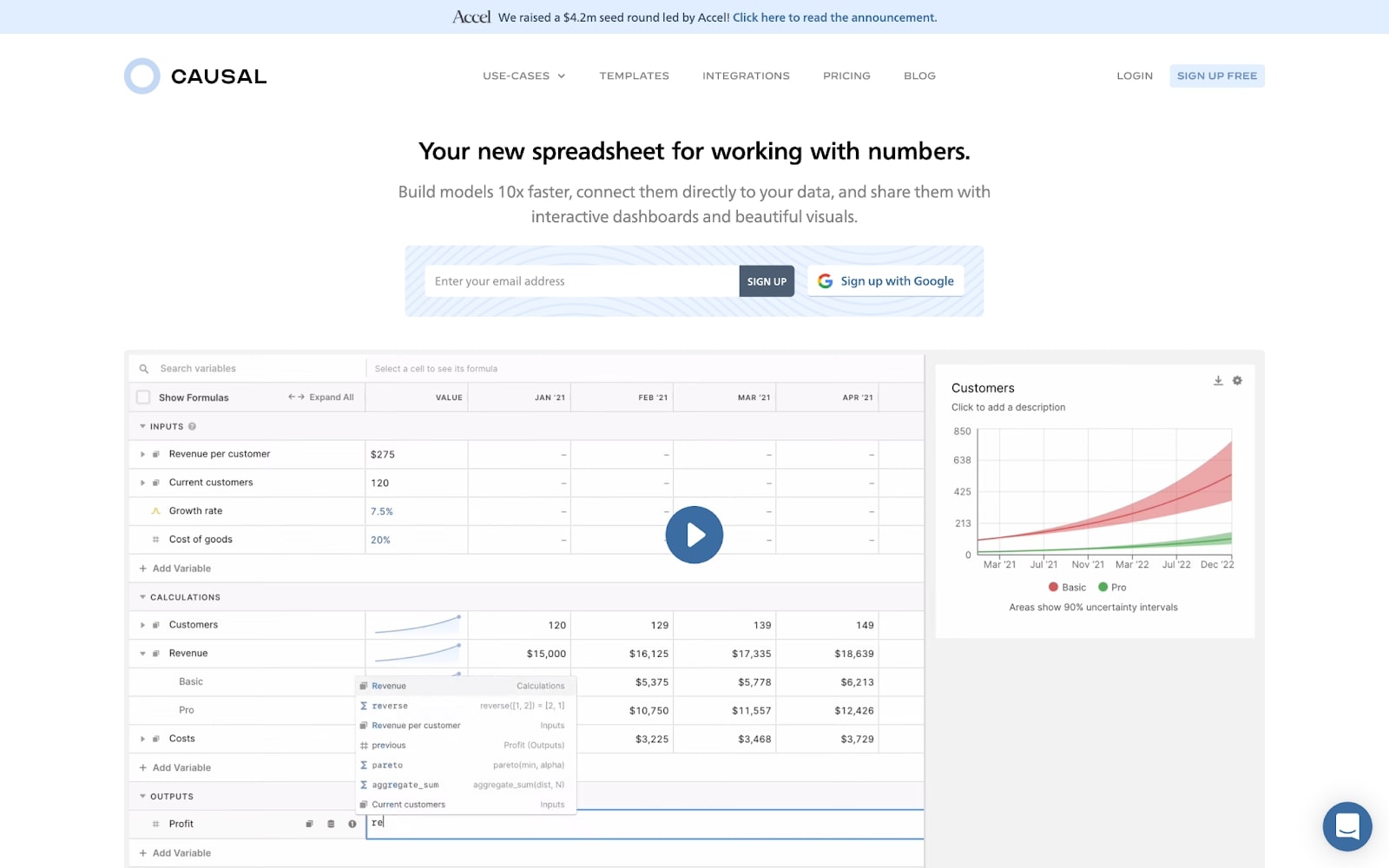The image size is (1389, 868).
Task: Play the demo video
Action: [x=694, y=535]
